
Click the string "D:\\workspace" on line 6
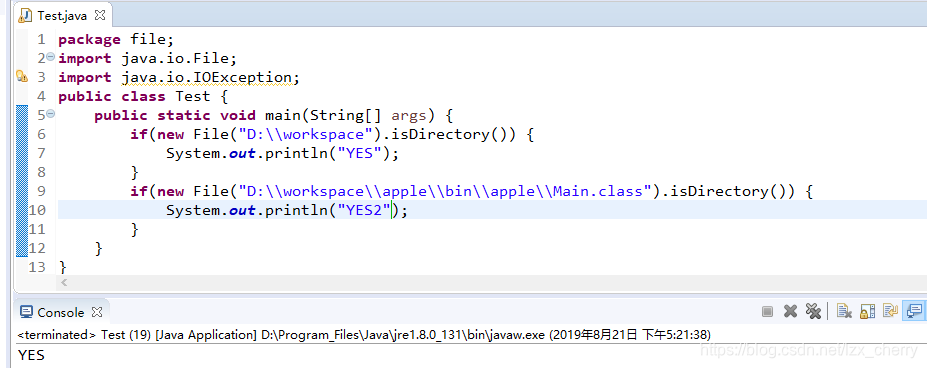306,134
